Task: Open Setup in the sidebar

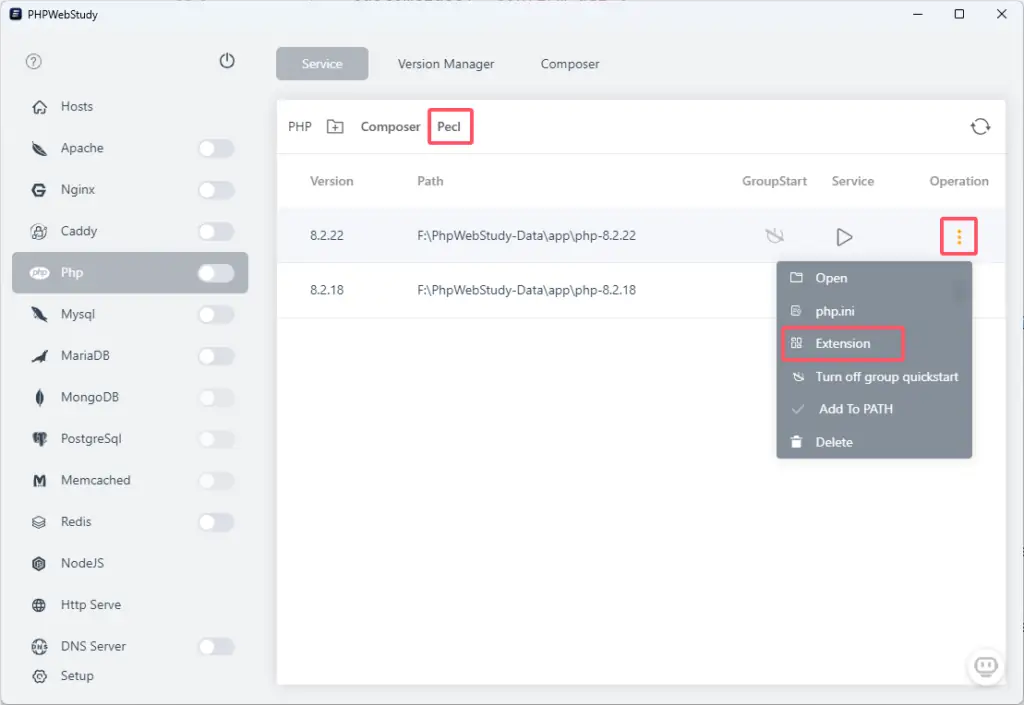Action: (x=76, y=676)
